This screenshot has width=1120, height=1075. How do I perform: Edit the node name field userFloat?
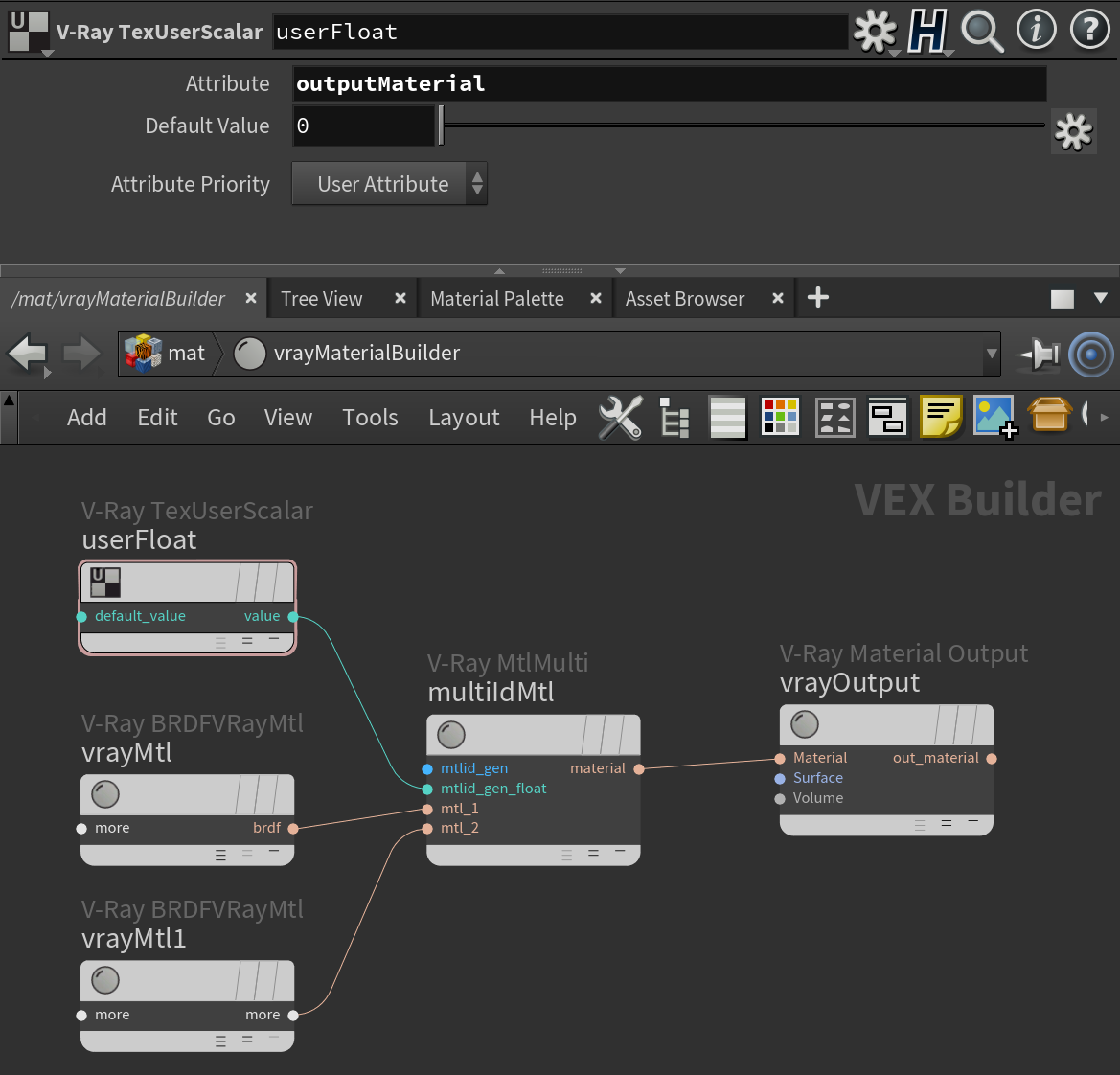(560, 32)
